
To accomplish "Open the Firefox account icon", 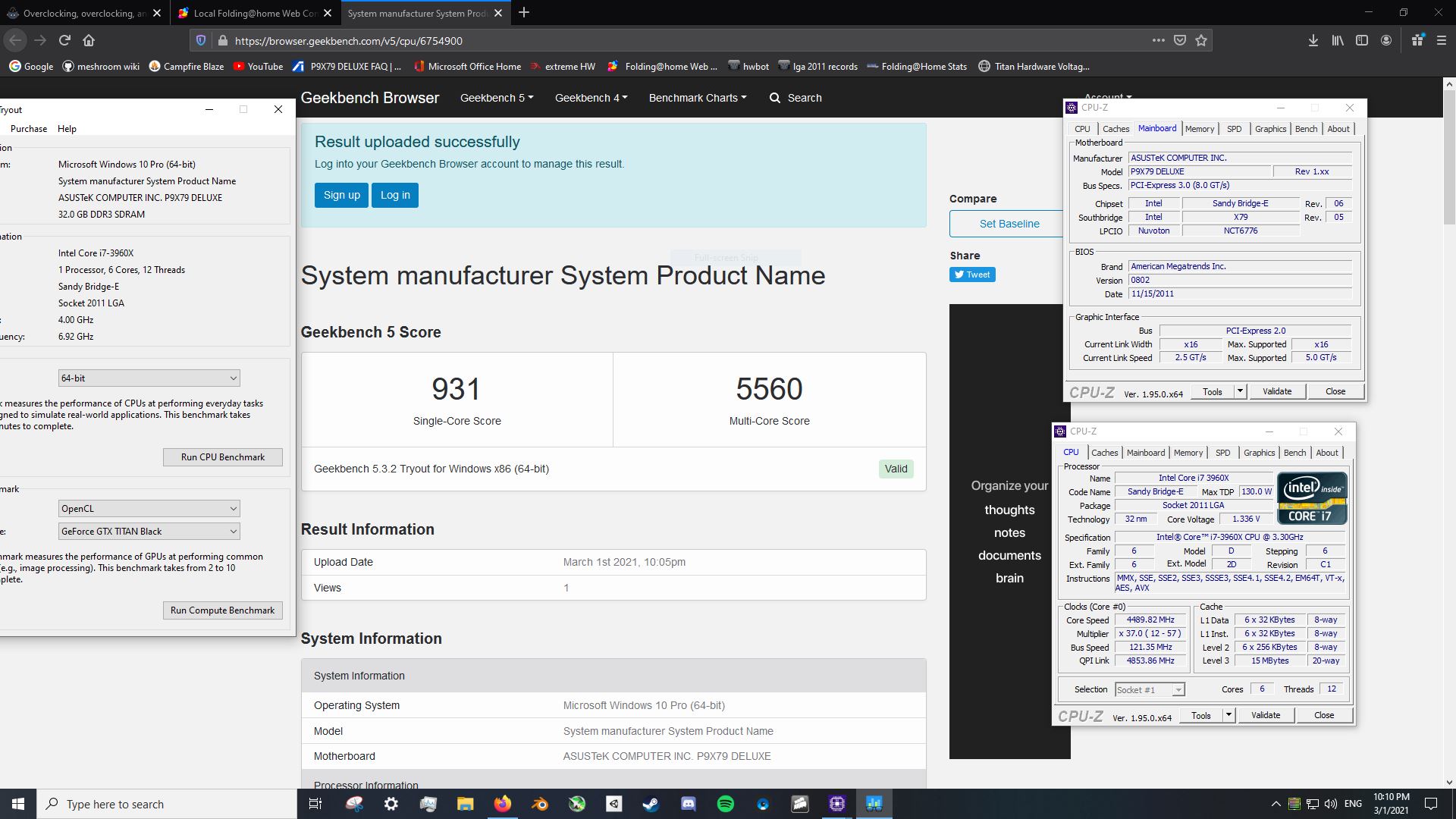I will (1386, 40).
